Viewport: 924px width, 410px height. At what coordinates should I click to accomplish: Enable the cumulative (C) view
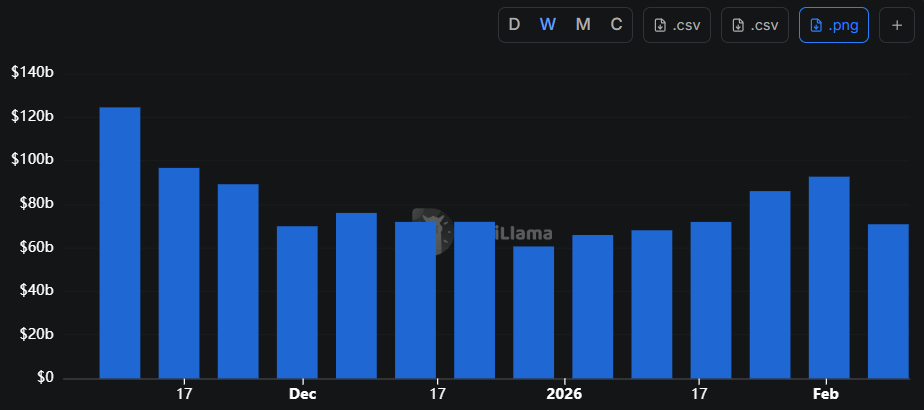pos(616,25)
